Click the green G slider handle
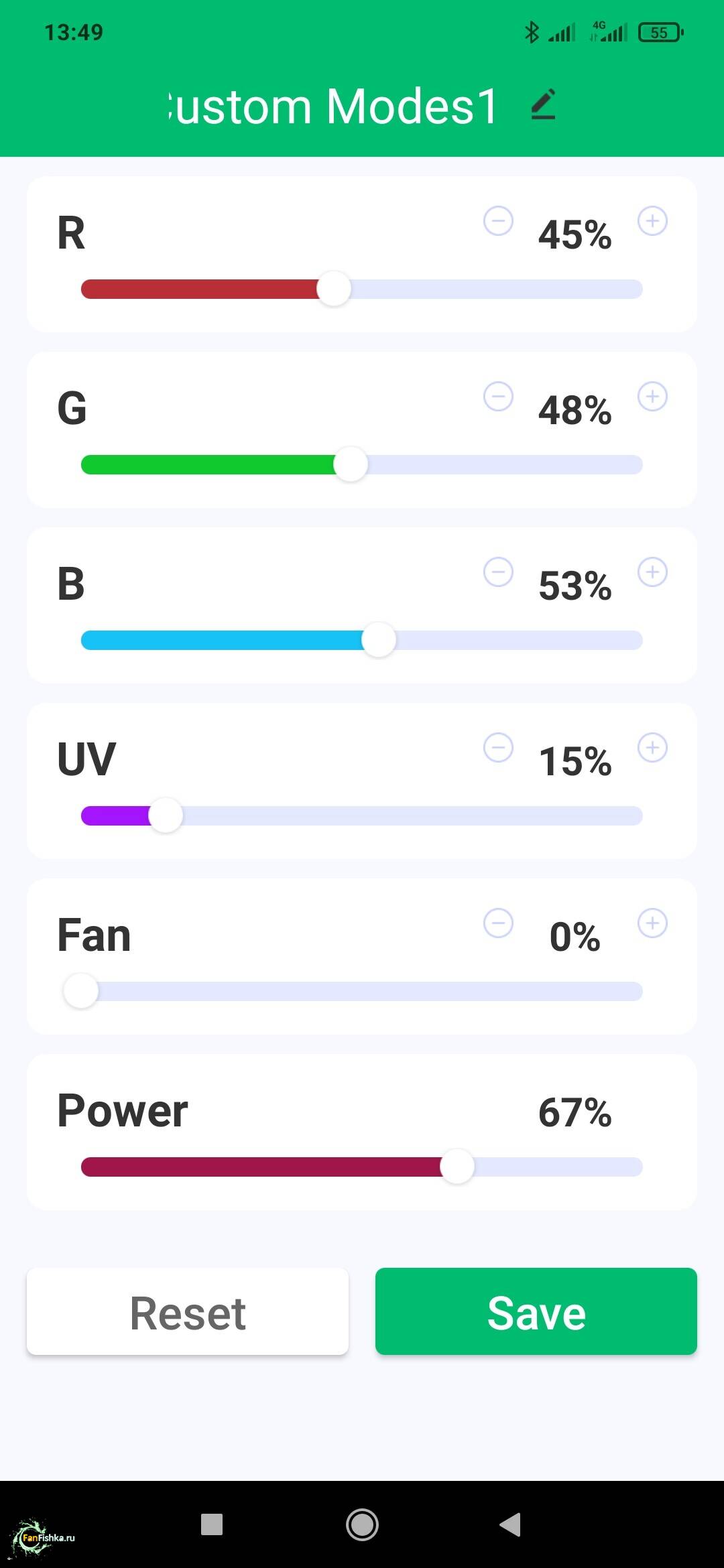Image resolution: width=724 pixels, height=1568 pixels. (x=351, y=464)
